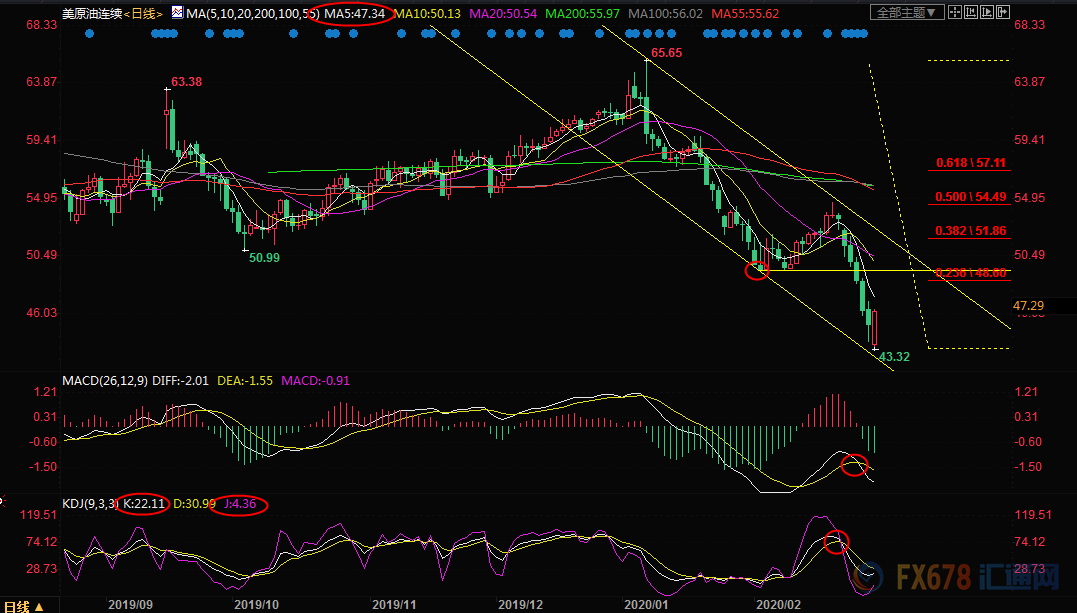Click the 美原油连续 instrument name
This screenshot has width=1077, height=613.
tap(94, 13)
